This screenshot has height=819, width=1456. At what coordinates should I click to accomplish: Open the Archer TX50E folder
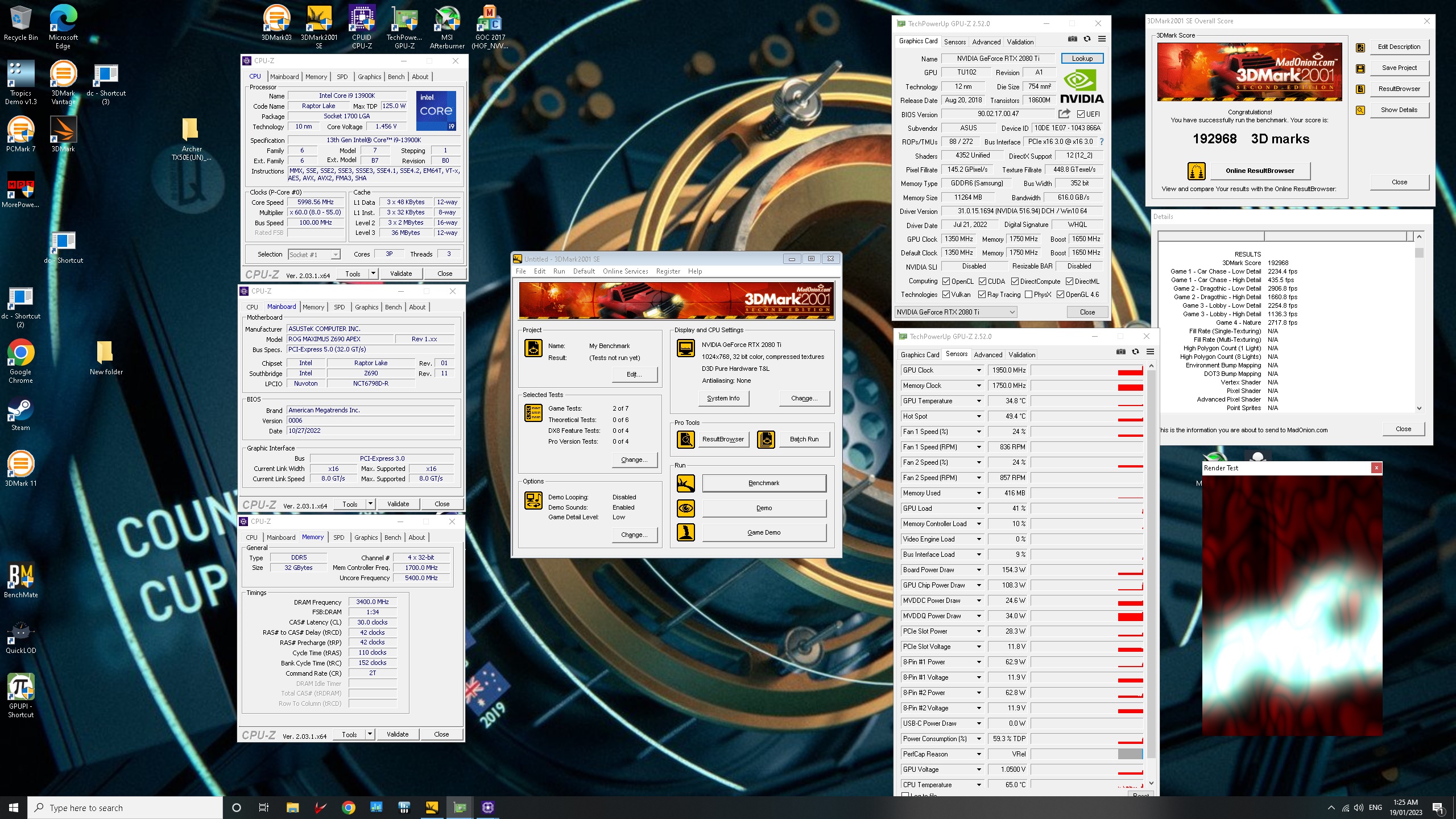192,139
